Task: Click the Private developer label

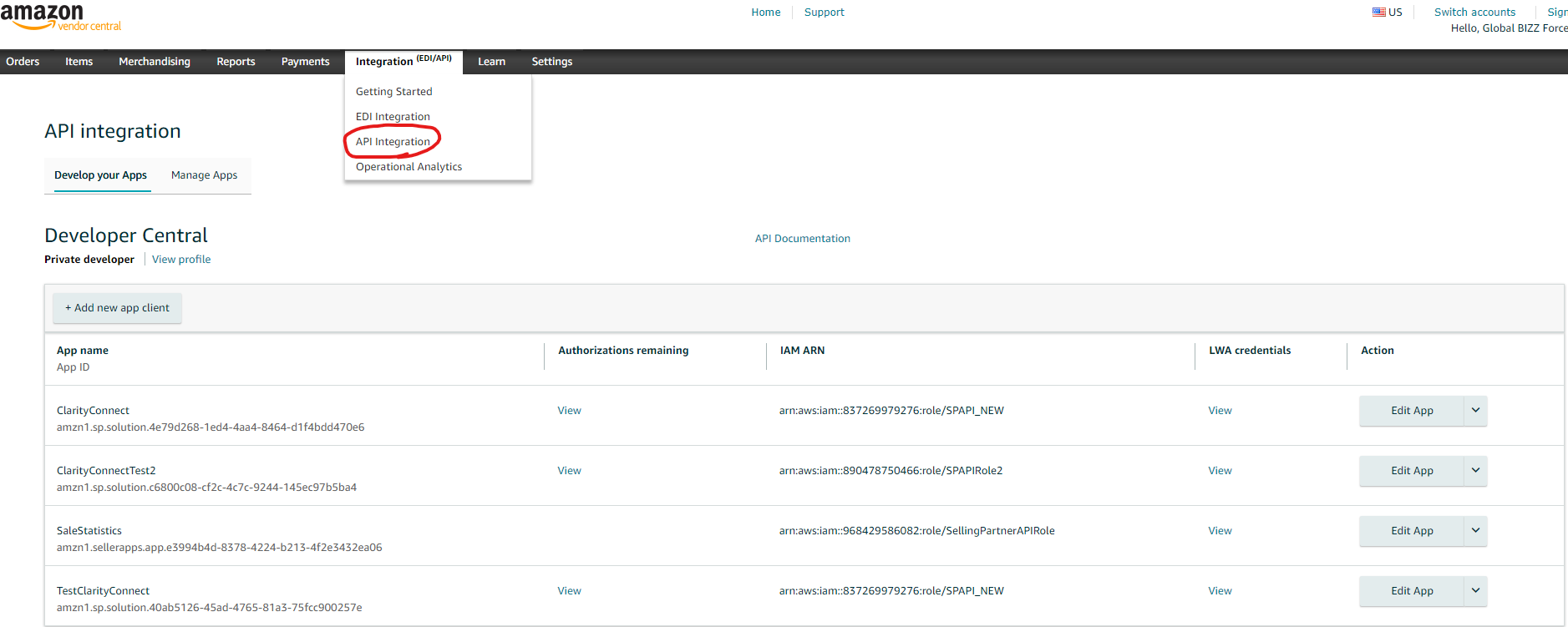Action: point(89,260)
